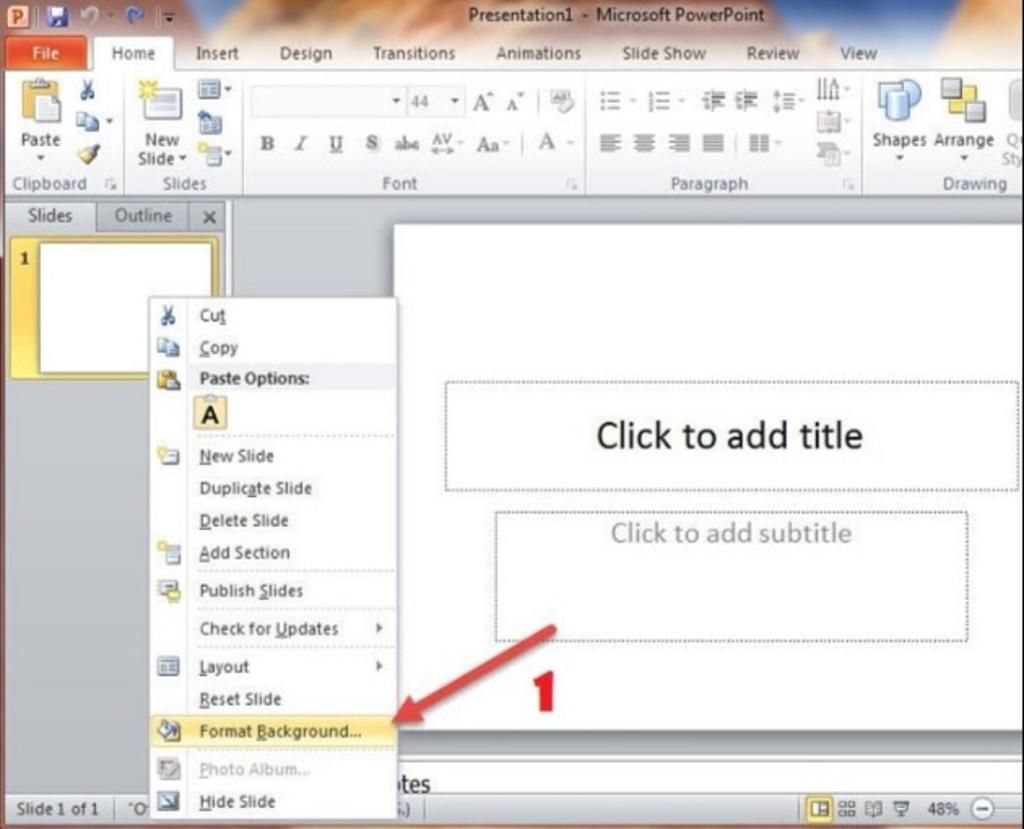Click the New Slide icon
Screen dimensions: 1024x829
point(161,102)
